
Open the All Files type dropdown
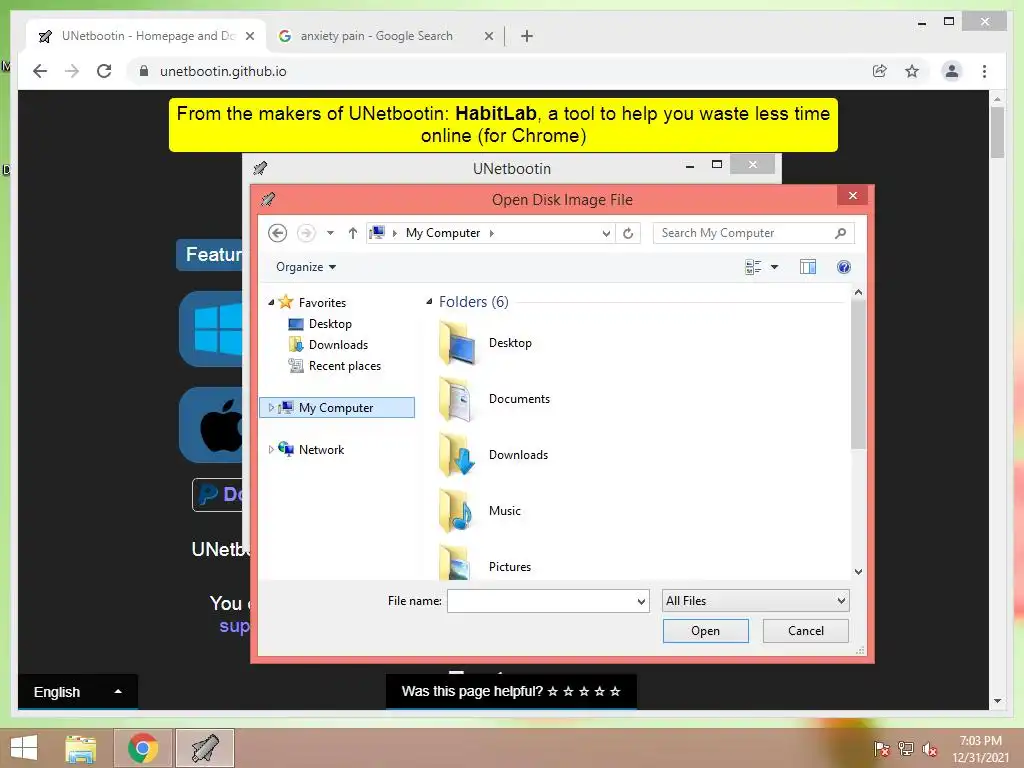point(756,601)
